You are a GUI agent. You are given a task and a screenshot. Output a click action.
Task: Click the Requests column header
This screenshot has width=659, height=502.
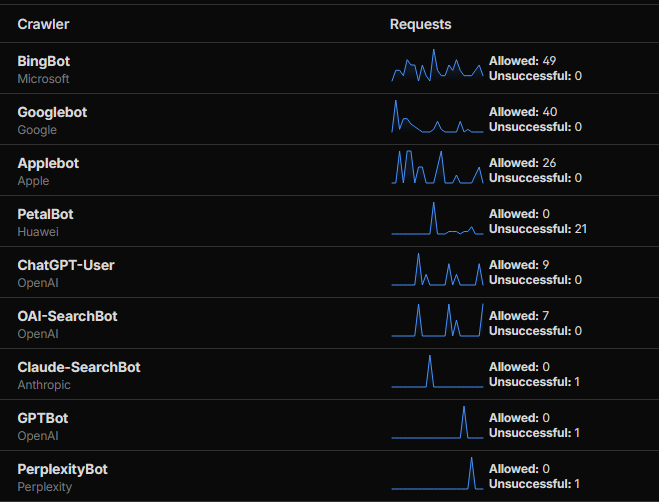[x=420, y=24]
